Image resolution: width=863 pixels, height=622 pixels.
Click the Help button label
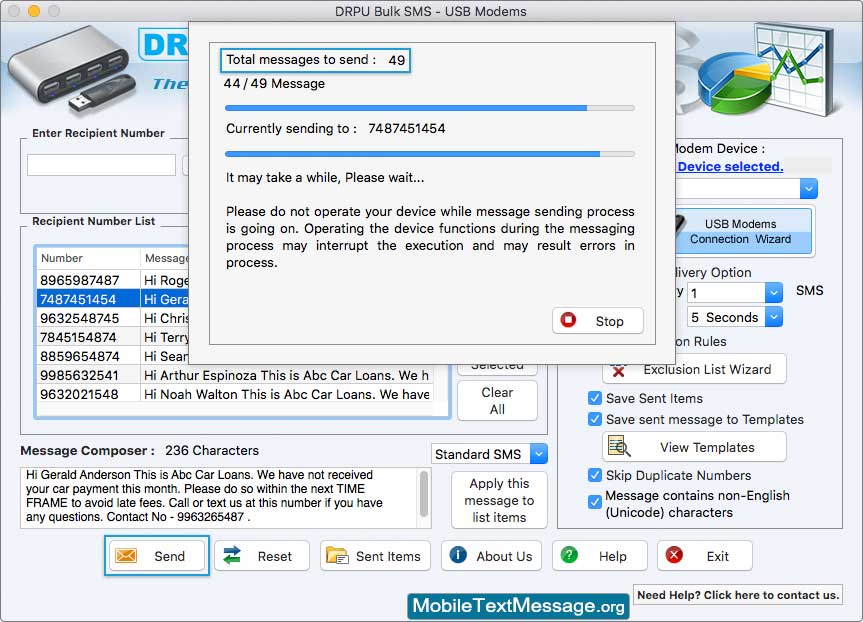point(613,556)
